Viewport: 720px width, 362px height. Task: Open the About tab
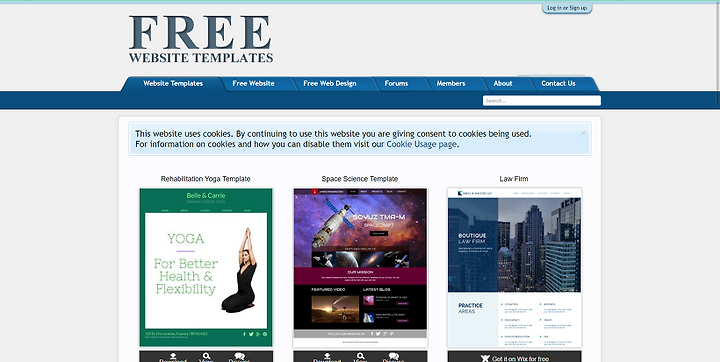(x=503, y=84)
